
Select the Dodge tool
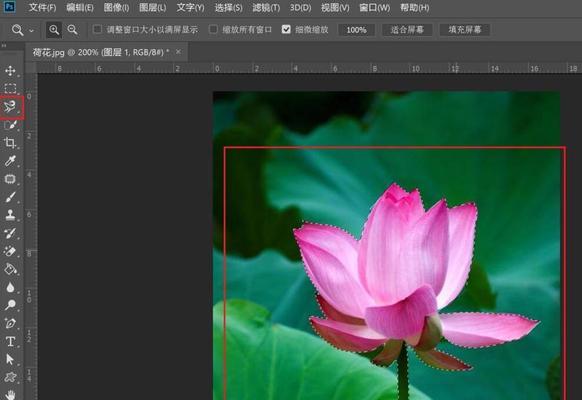(10, 305)
